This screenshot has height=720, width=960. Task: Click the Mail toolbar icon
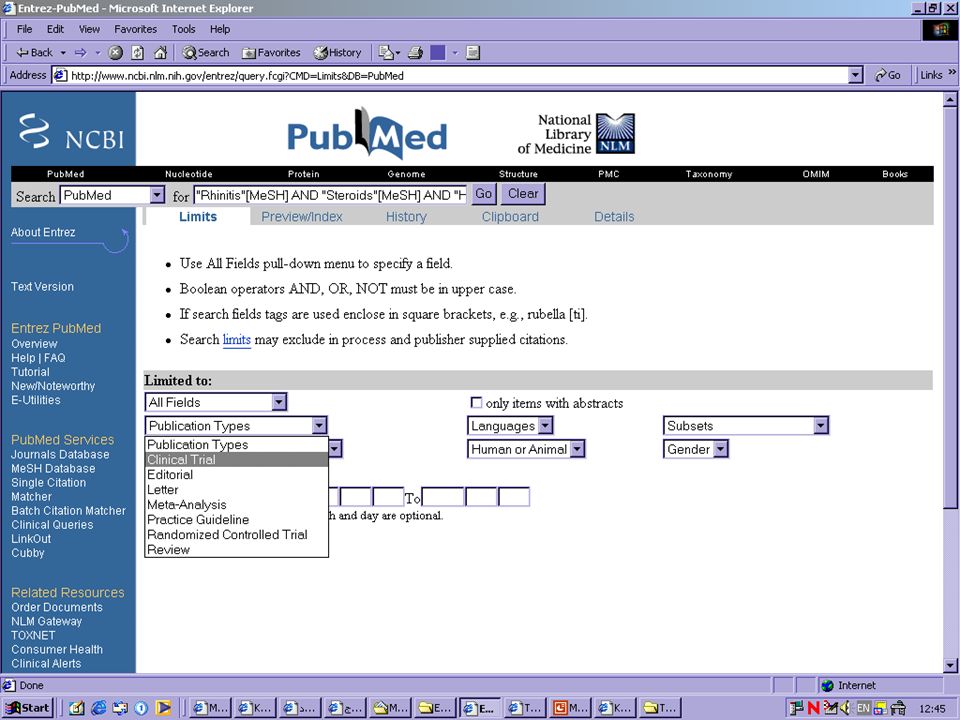[386, 53]
